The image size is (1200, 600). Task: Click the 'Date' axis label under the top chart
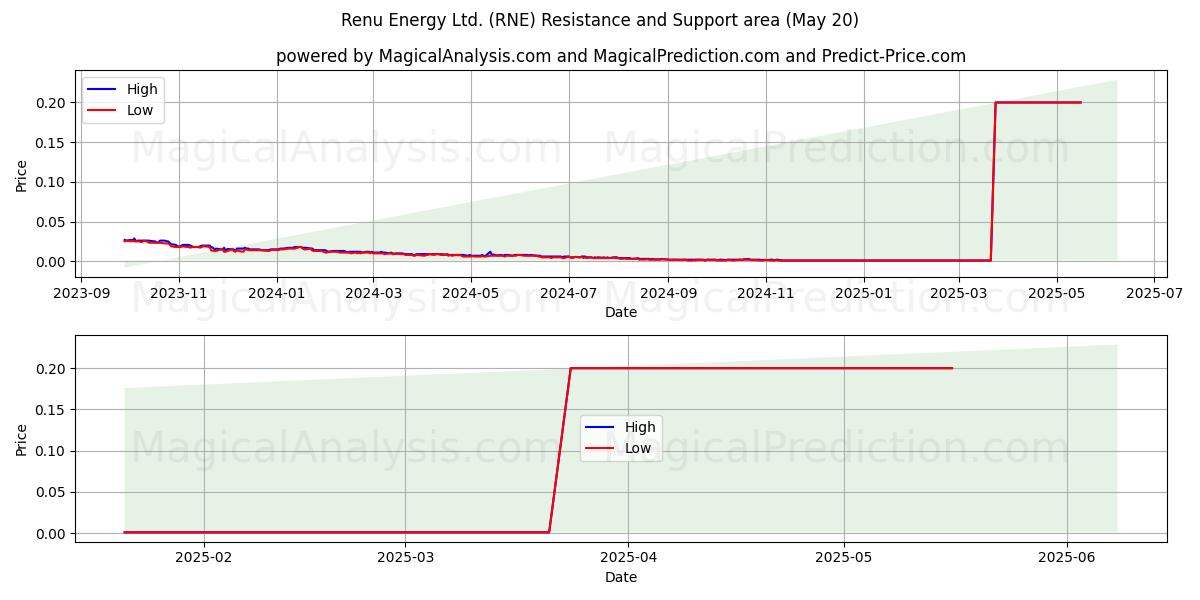click(x=621, y=312)
